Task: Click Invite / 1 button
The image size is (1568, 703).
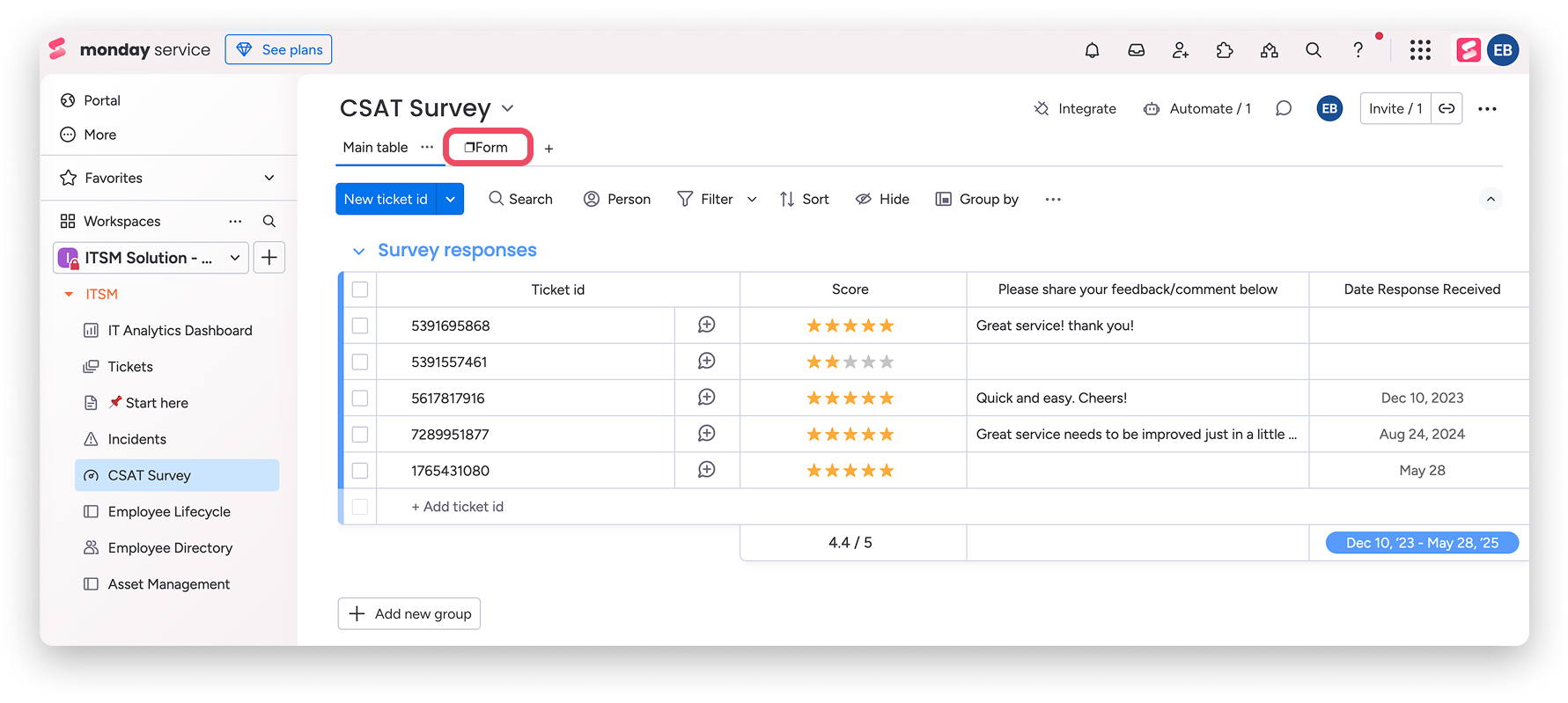Action: (1395, 108)
